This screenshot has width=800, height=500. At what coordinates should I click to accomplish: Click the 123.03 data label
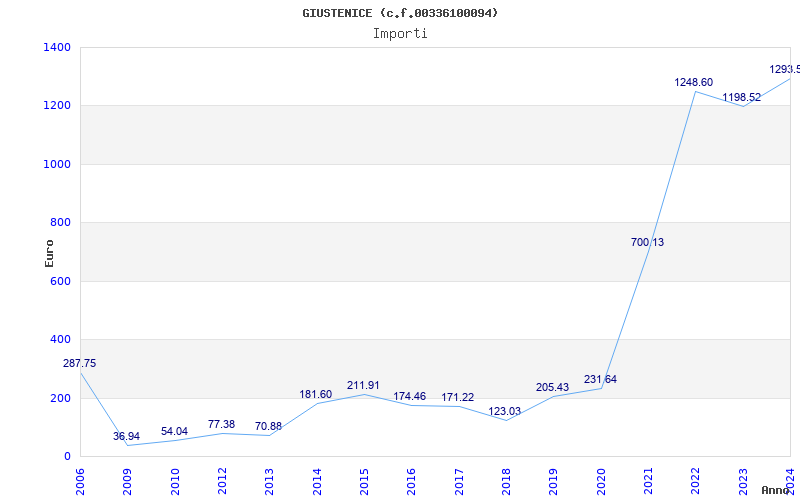[x=505, y=411]
